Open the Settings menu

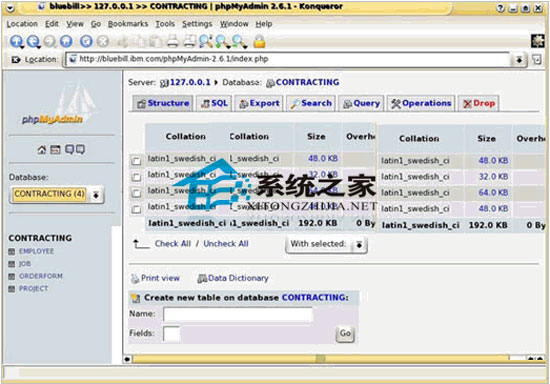click(x=197, y=24)
